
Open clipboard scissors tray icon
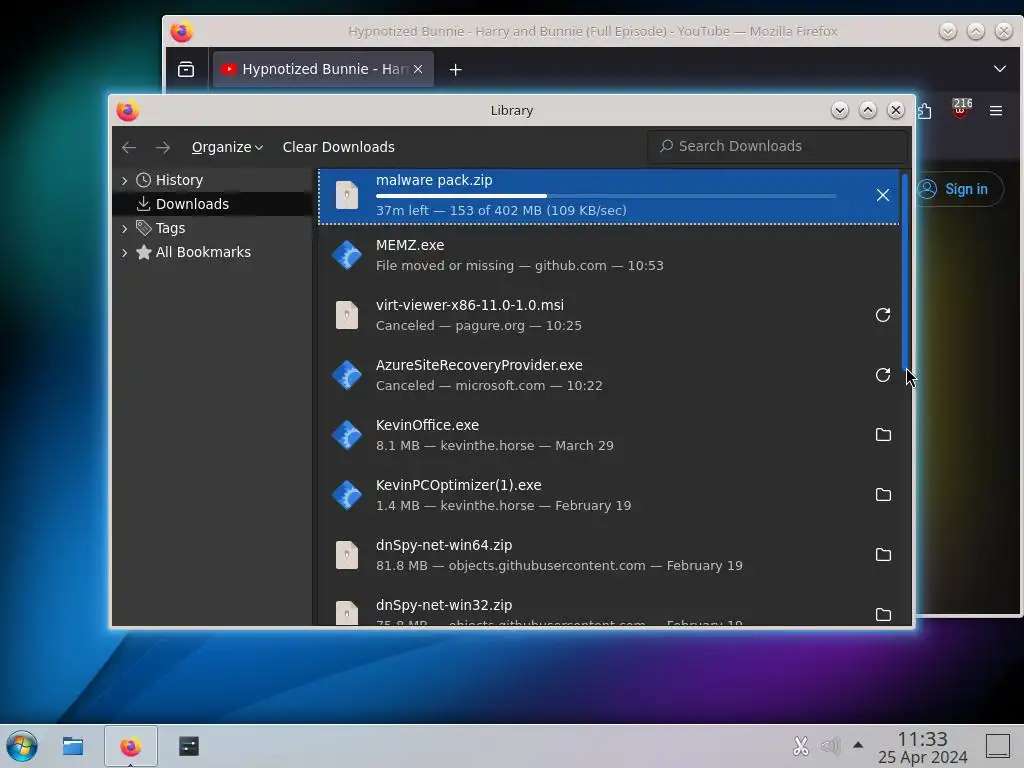point(801,746)
